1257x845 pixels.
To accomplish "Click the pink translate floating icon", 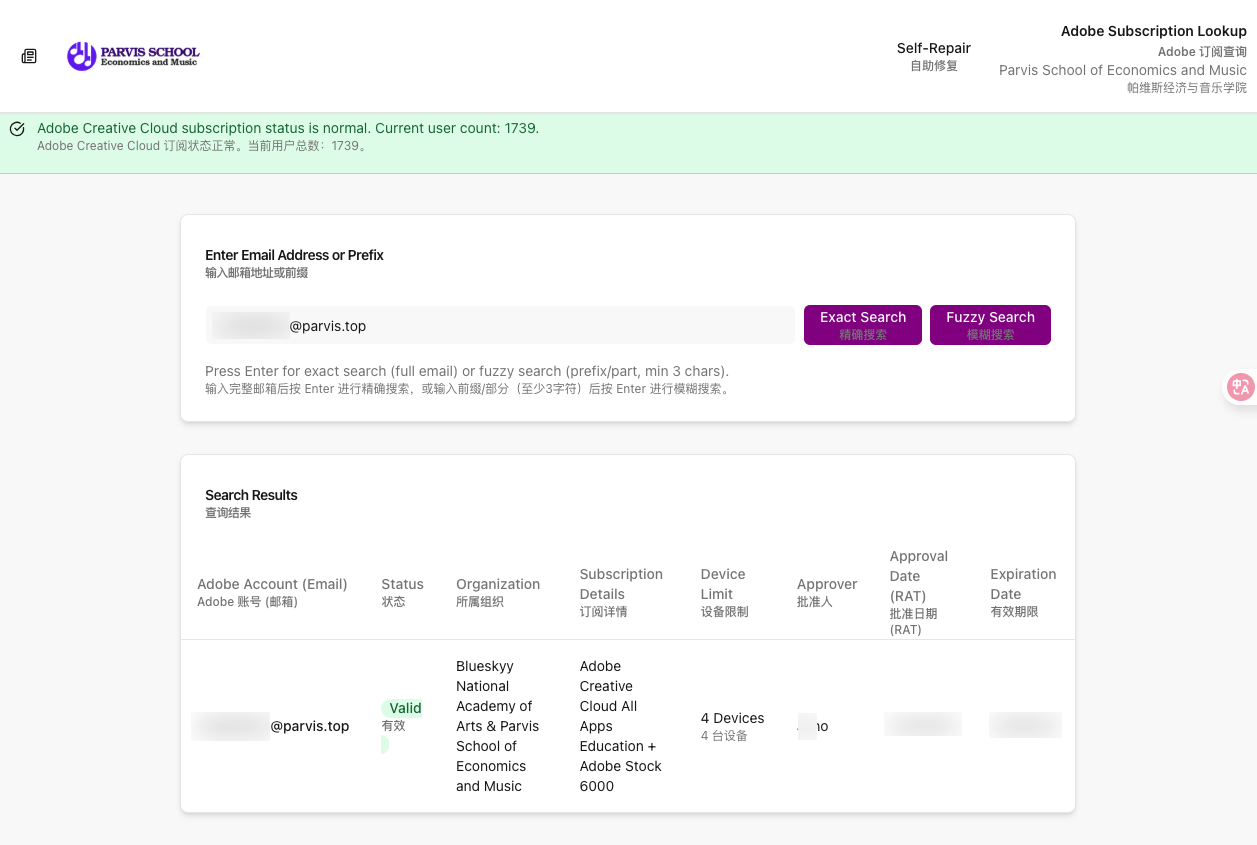I will pyautogui.click(x=1241, y=387).
